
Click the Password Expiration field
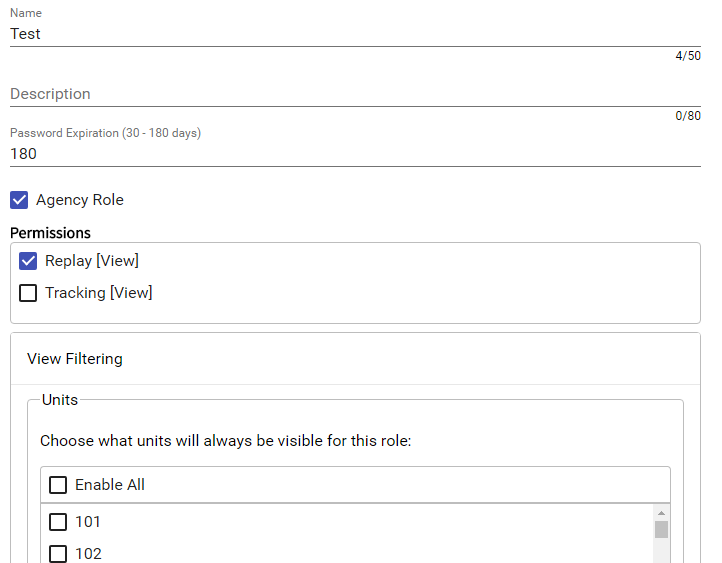click(355, 154)
